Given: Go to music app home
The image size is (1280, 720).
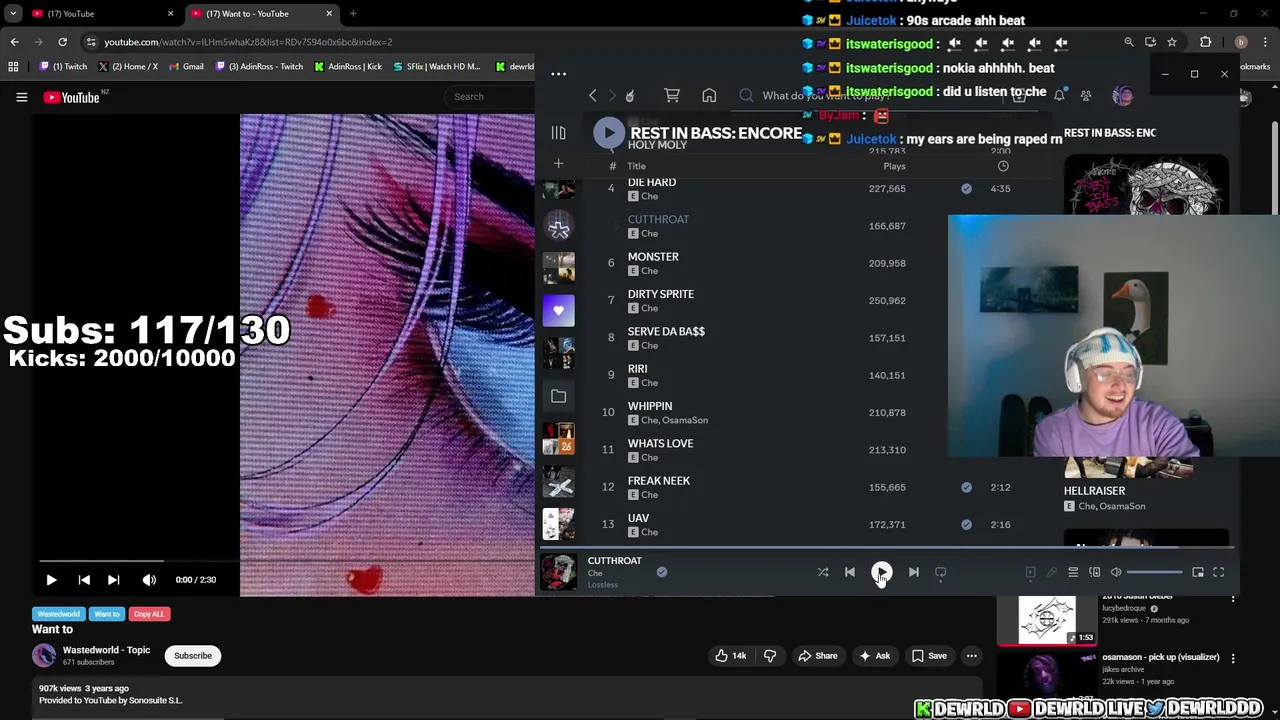Looking at the screenshot, I should tap(709, 96).
